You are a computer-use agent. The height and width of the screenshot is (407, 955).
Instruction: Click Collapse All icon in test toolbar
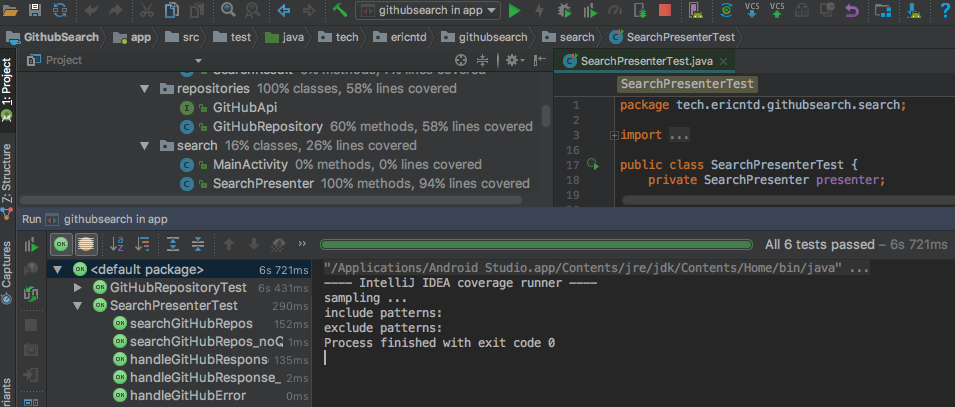click(198, 244)
